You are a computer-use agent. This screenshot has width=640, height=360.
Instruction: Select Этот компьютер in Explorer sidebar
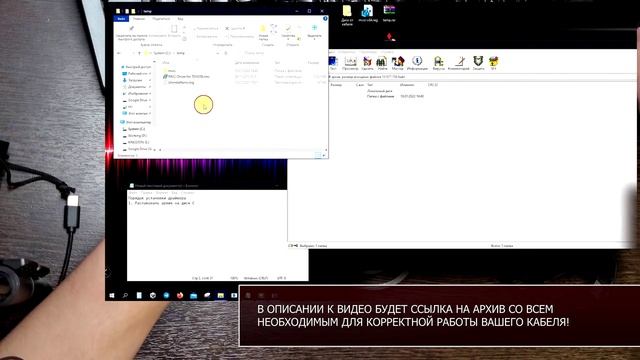[x=136, y=122]
